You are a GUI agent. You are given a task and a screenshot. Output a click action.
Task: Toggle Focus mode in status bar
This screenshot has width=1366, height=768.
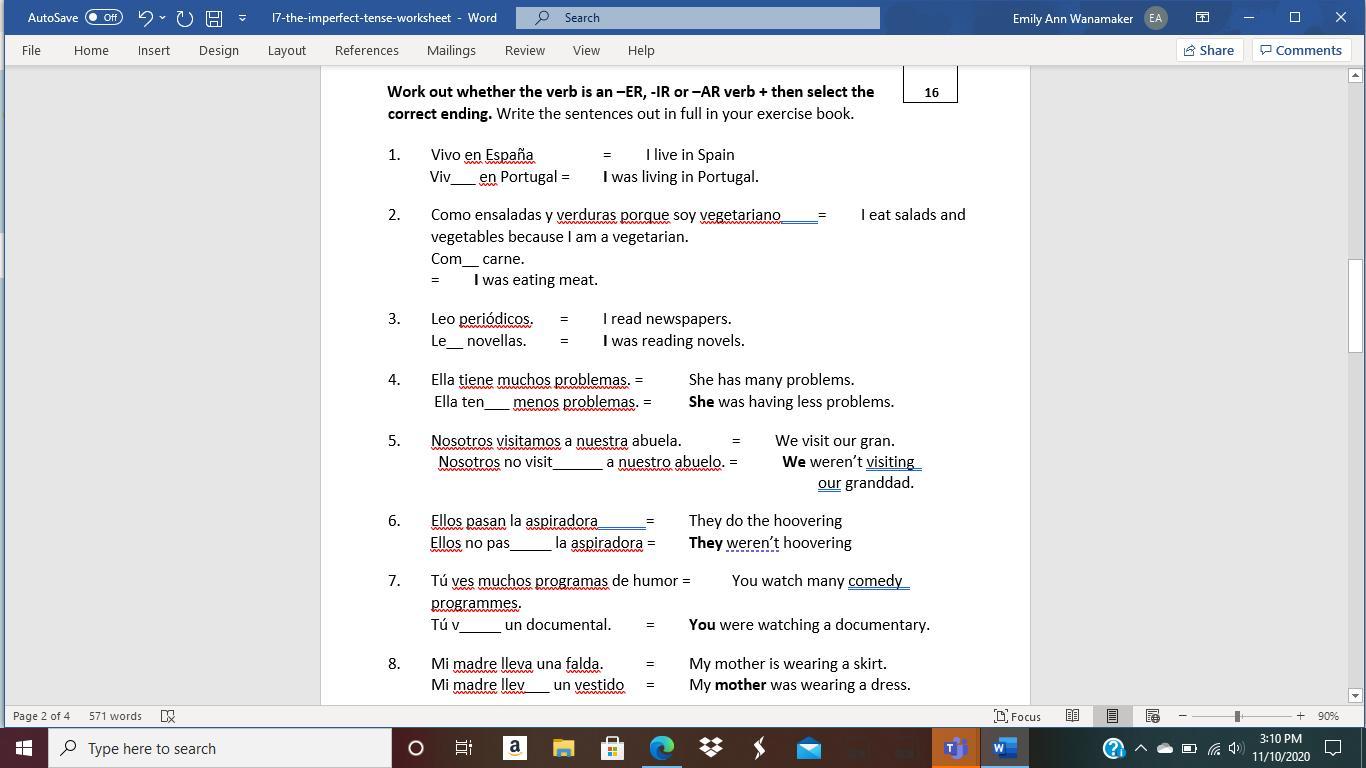[1017, 716]
